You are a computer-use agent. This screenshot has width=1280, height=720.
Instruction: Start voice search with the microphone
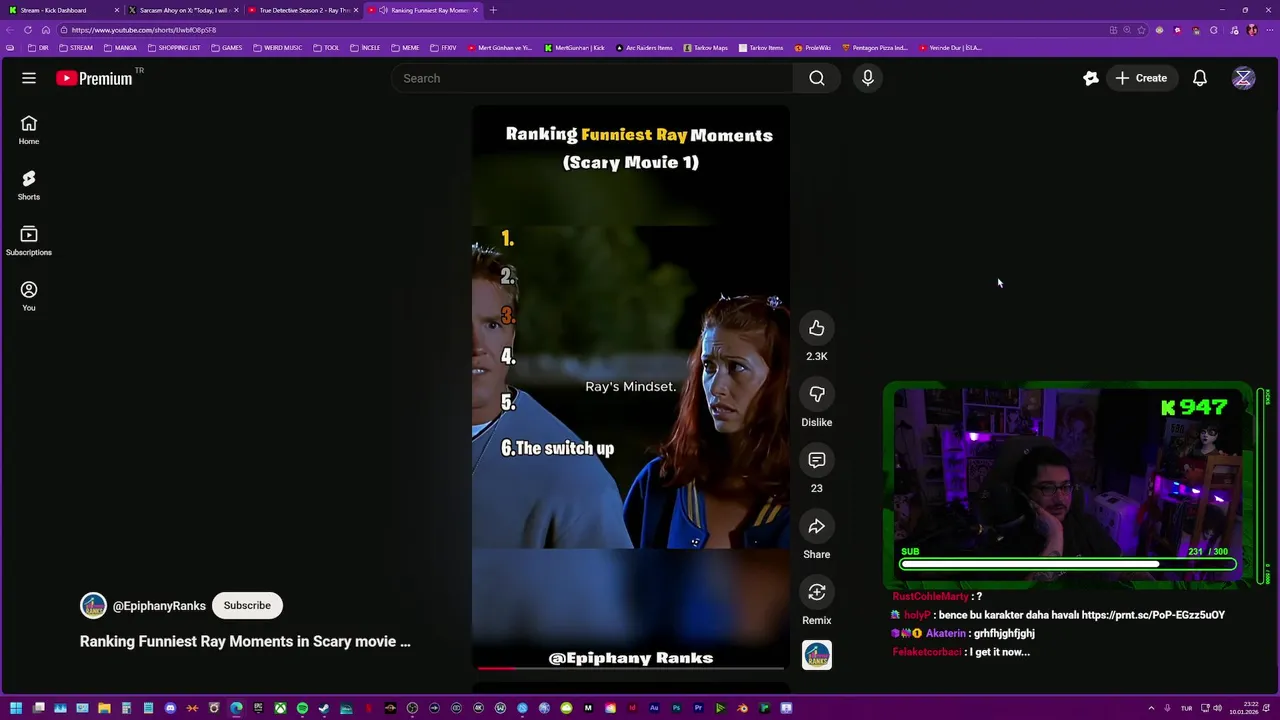[x=867, y=78]
